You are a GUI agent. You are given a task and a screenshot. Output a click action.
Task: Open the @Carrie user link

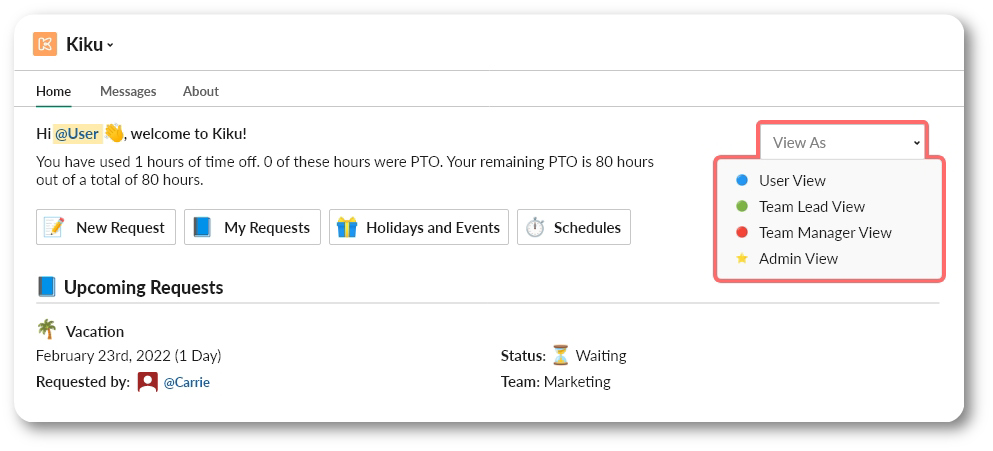186,383
